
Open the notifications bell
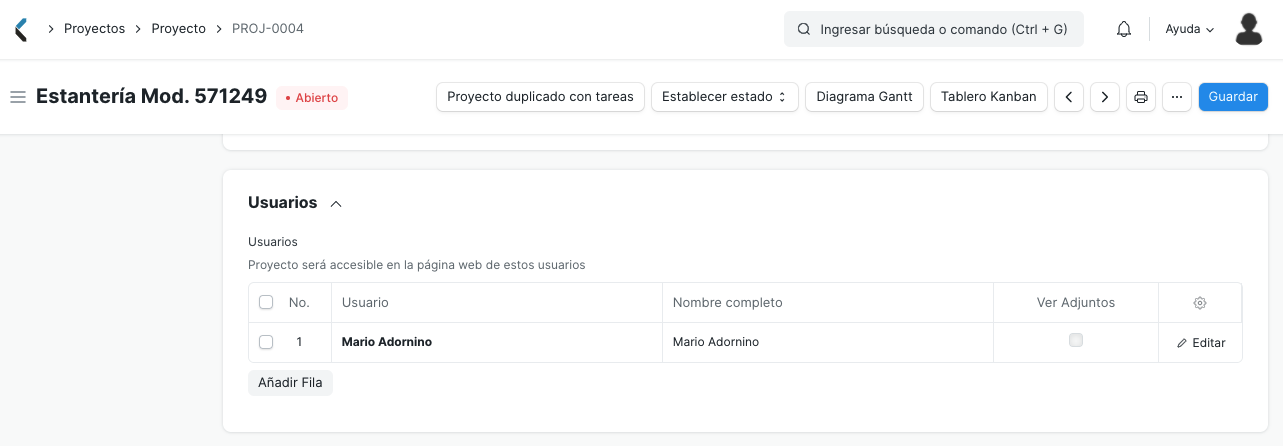point(1124,29)
